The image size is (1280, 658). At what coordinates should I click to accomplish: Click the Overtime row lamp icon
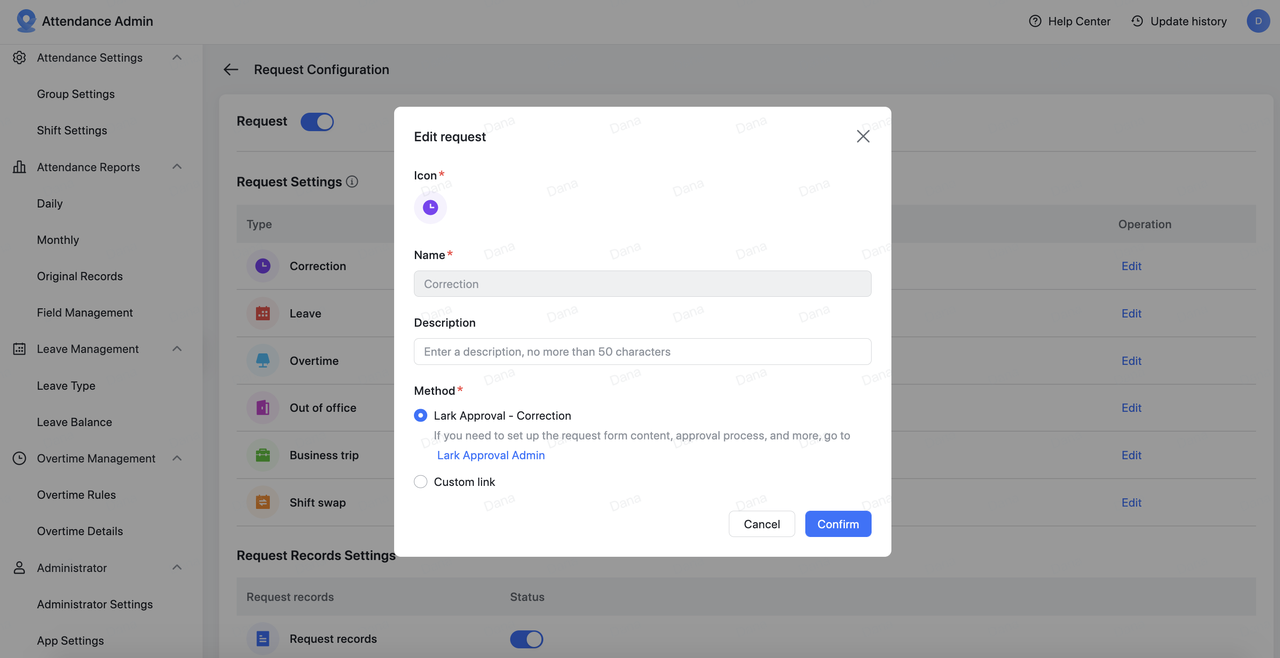(263, 361)
